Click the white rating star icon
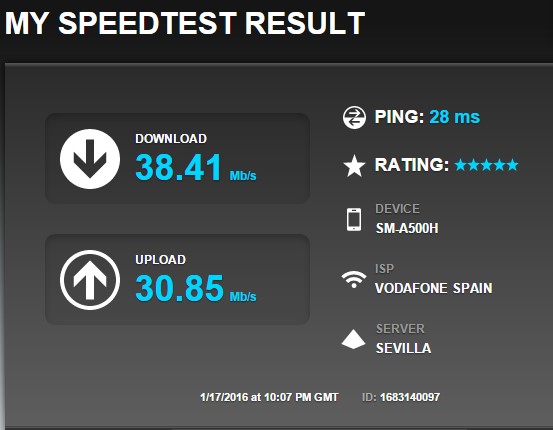The image size is (553, 430). [x=354, y=165]
